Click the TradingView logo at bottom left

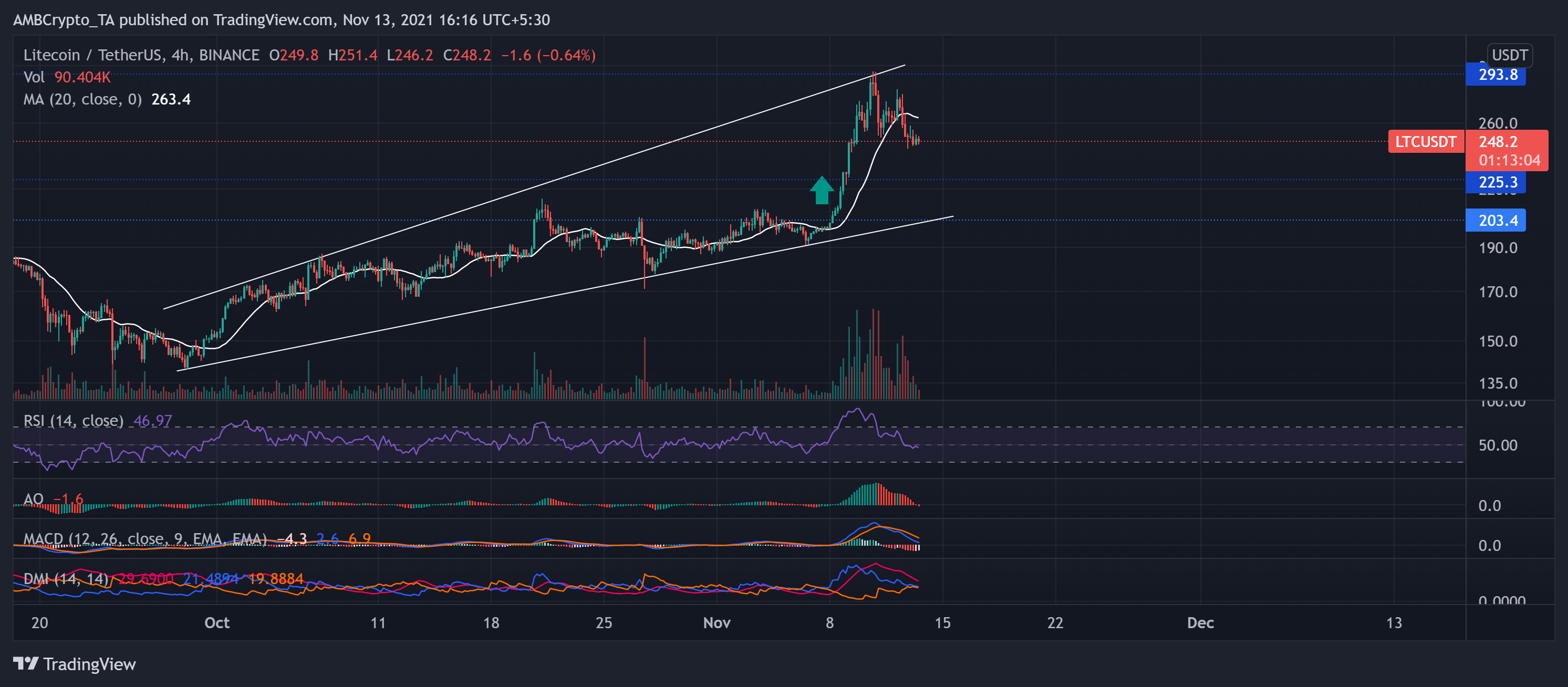74,664
